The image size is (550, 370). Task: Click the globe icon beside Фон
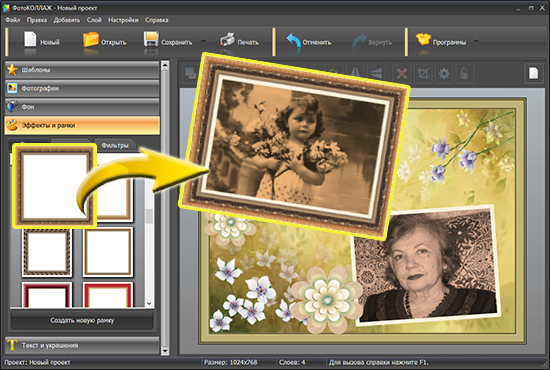(12, 106)
